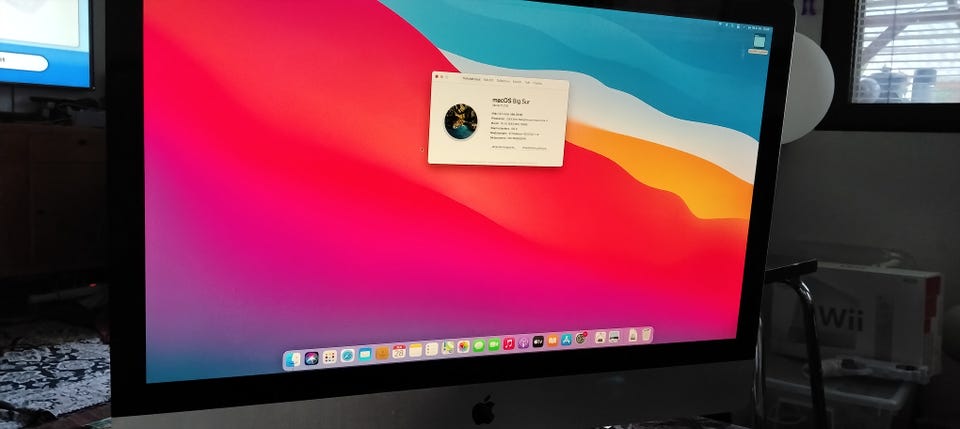Open the Notes app in the Dock
960x429 pixels.
pos(416,351)
